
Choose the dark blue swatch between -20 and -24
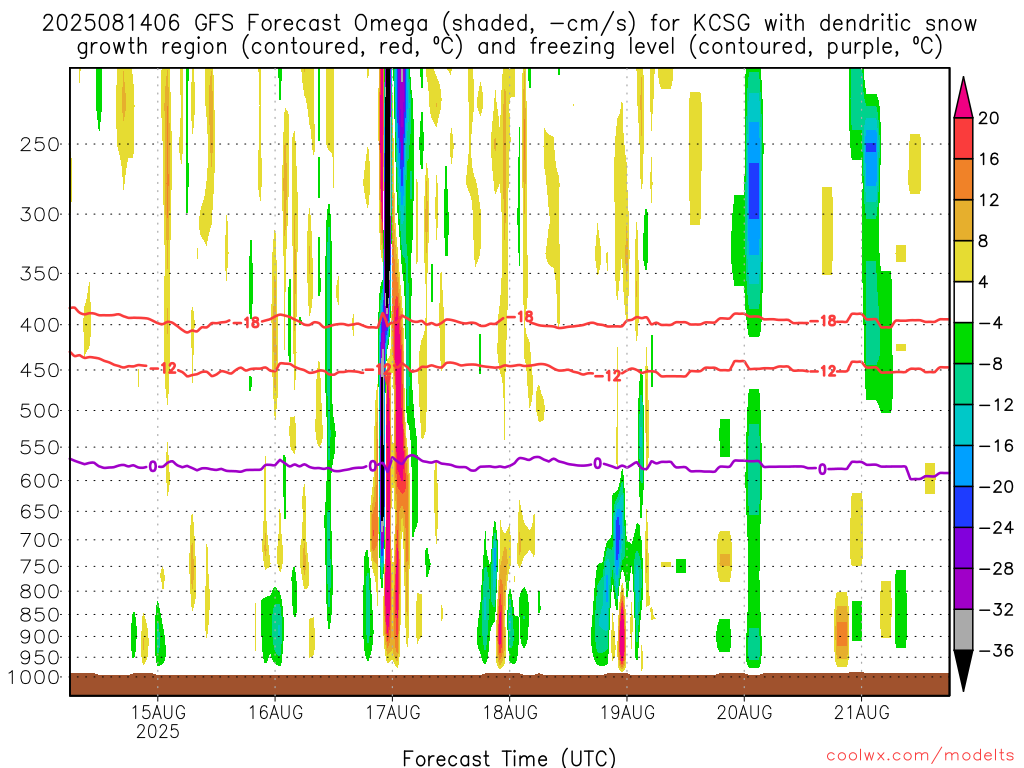click(963, 507)
